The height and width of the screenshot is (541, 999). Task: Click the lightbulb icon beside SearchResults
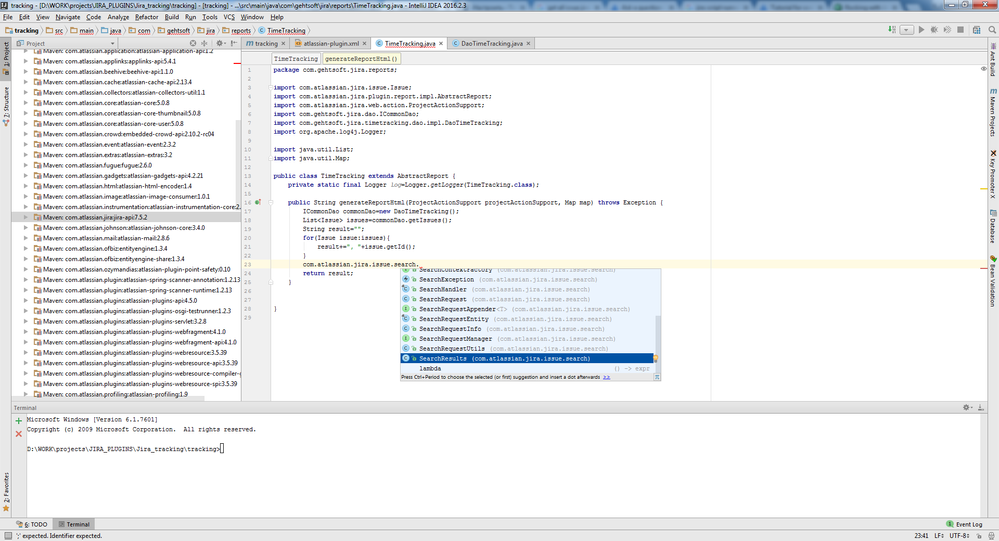click(x=655, y=359)
